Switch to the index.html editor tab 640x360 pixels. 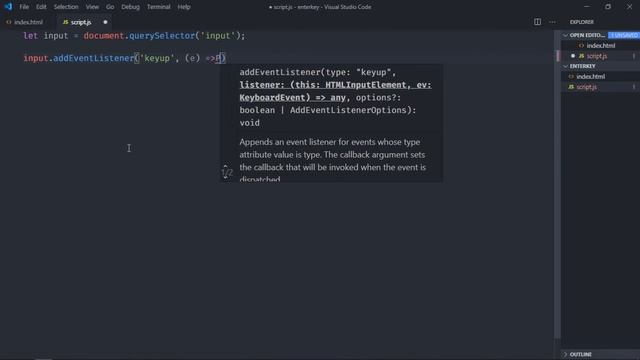point(25,22)
